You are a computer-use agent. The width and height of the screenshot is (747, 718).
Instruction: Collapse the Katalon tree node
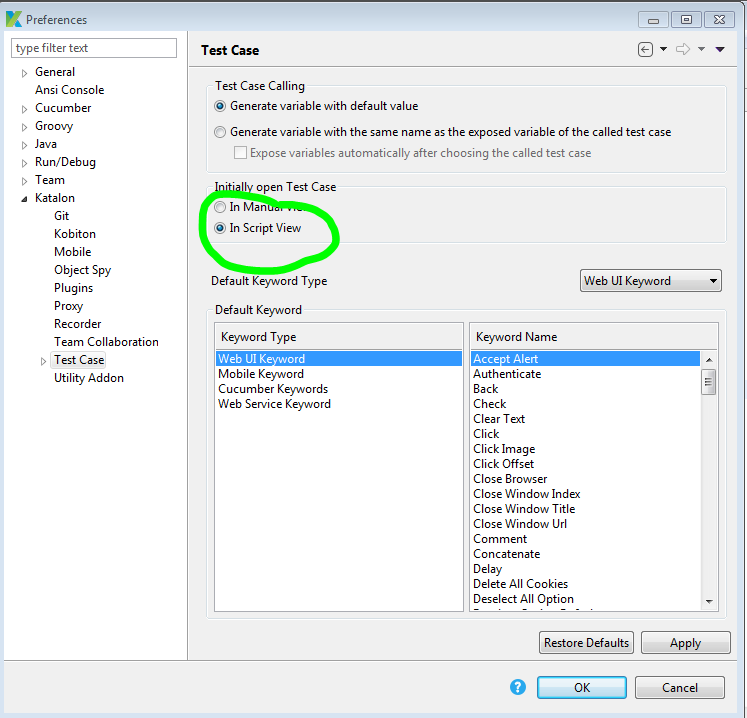[24, 199]
